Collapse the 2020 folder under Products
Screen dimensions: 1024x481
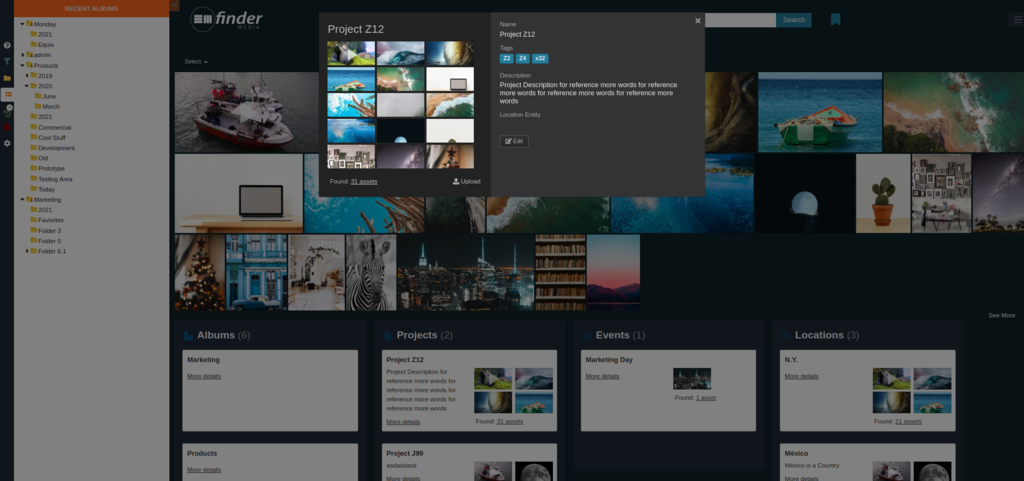click(x=27, y=86)
